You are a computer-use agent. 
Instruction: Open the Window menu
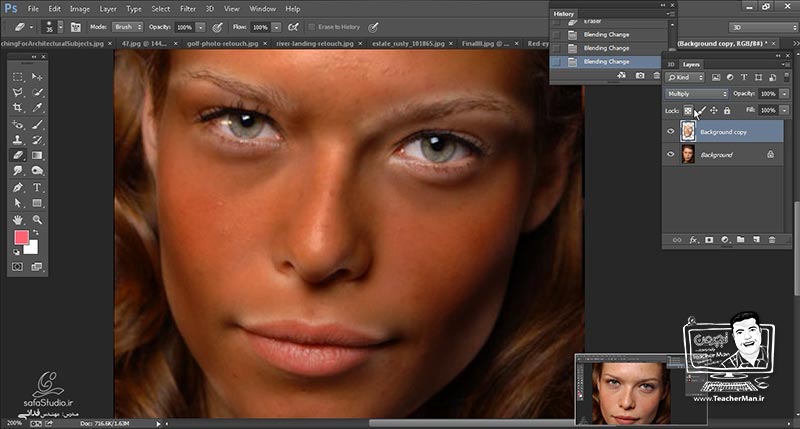coord(263,9)
